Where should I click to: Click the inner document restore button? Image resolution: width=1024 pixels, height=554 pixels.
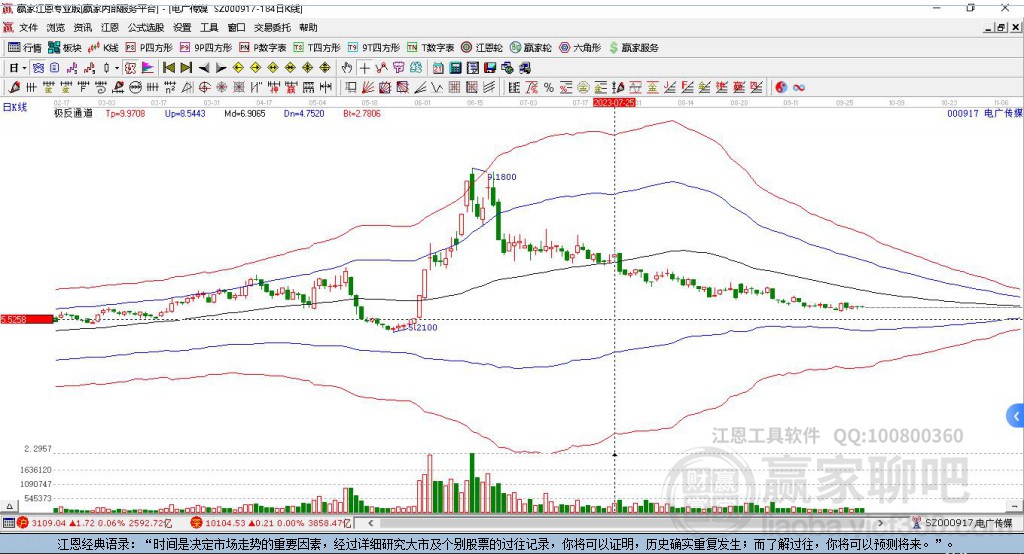[1001, 27]
